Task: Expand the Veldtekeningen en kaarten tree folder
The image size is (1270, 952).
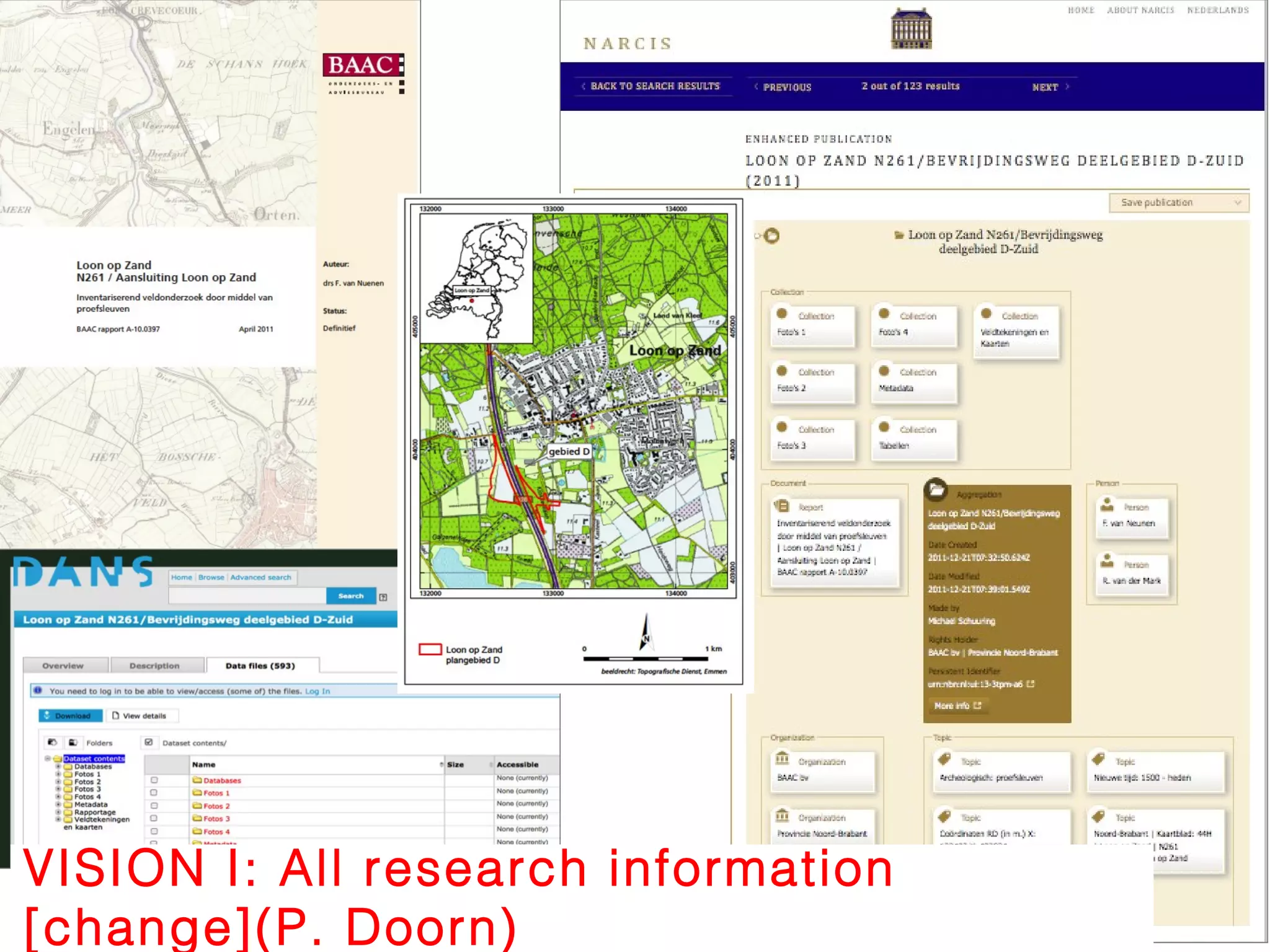Action: 58,819
